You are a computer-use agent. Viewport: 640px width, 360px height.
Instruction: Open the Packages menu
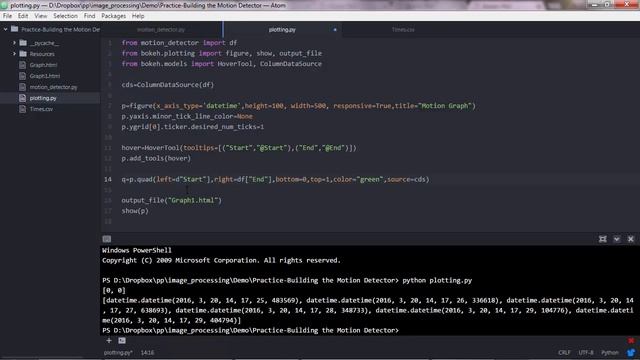point(113,16)
